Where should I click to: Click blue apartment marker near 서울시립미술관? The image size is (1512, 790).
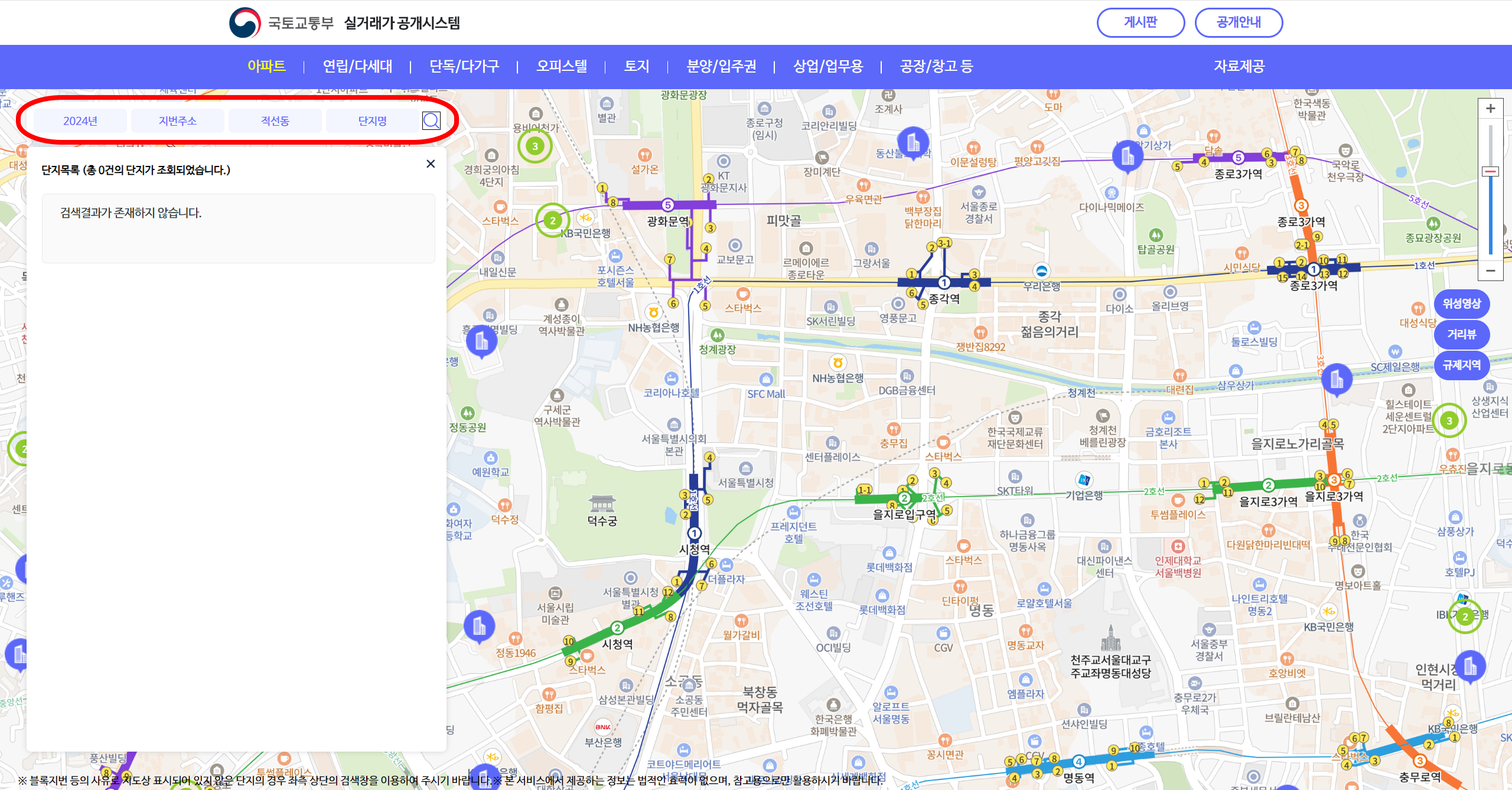tap(479, 626)
